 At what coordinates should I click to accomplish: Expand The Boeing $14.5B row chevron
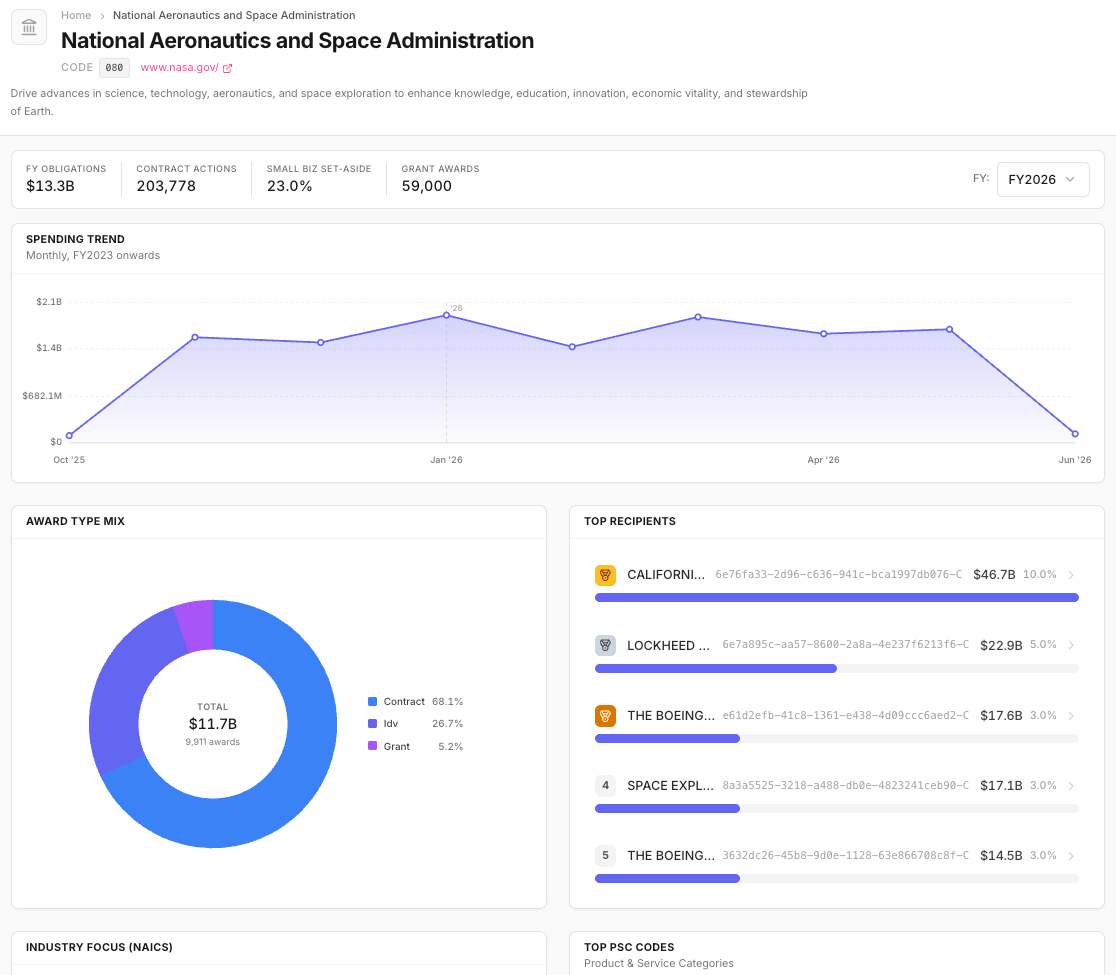1071,855
